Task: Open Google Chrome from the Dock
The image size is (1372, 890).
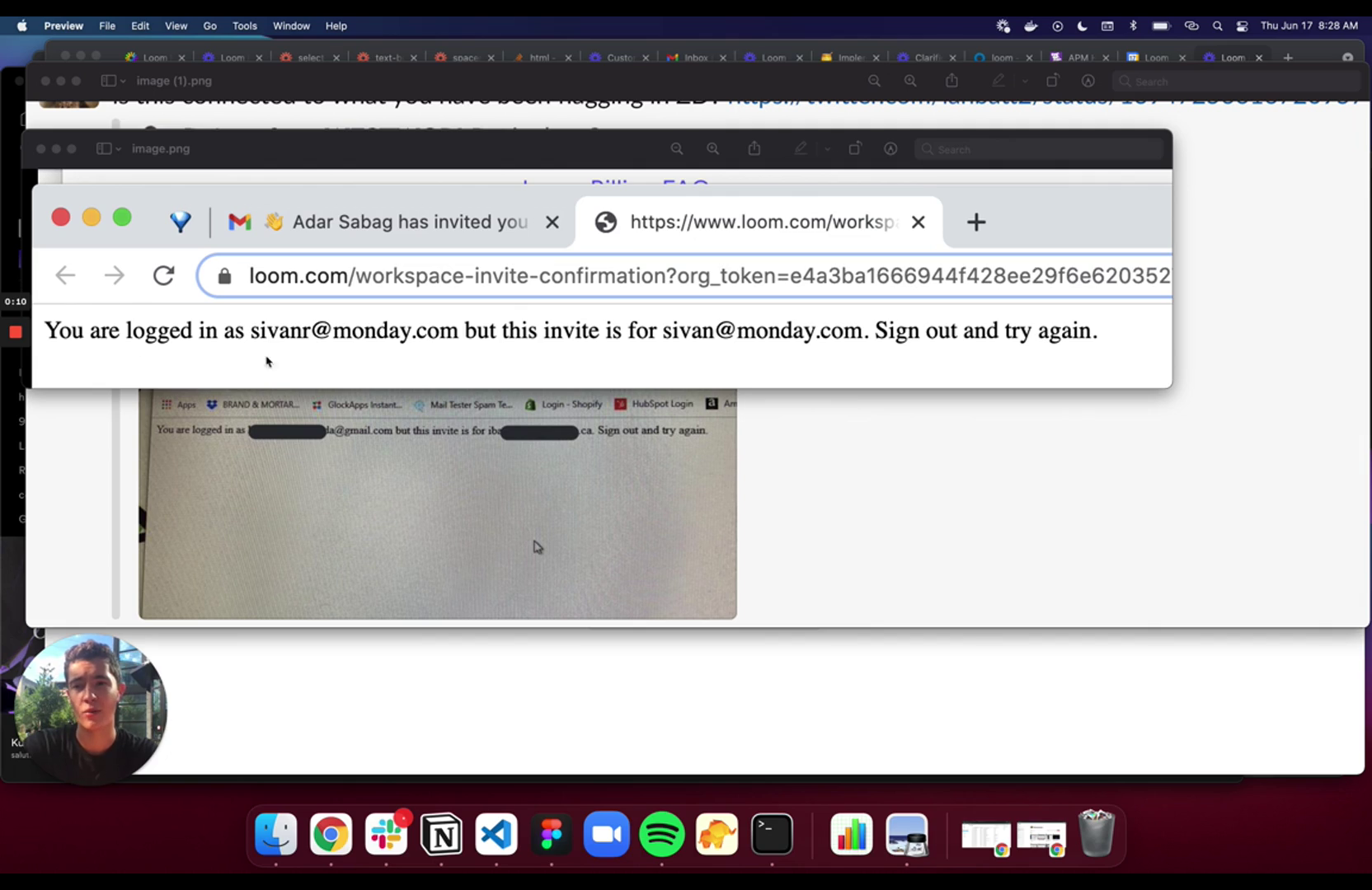Action: (331, 835)
